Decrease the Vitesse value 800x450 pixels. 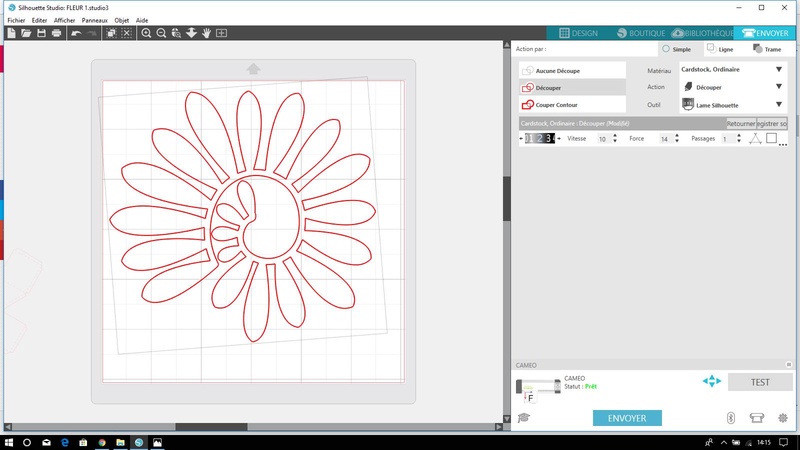point(615,141)
